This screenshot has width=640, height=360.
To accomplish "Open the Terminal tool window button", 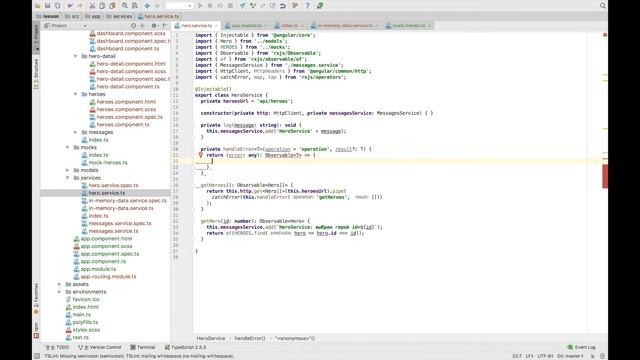I will (142, 347).
